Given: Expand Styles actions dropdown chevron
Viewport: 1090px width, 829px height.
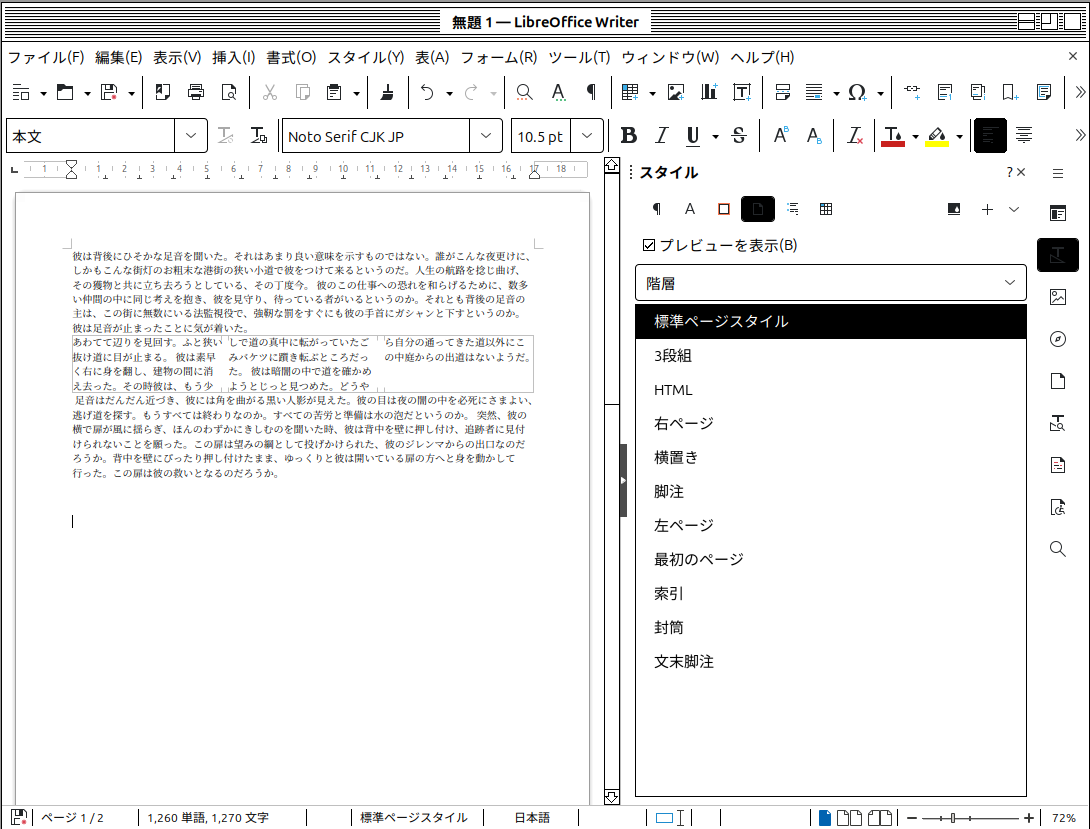Looking at the screenshot, I should click(1014, 209).
